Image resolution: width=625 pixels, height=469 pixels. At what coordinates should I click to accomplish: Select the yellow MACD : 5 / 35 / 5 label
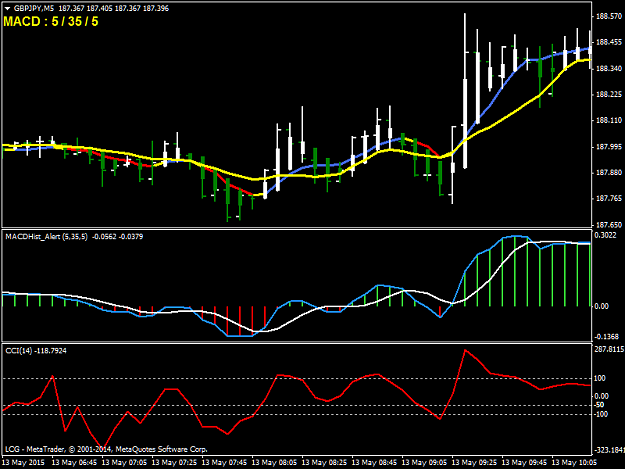(x=51, y=22)
